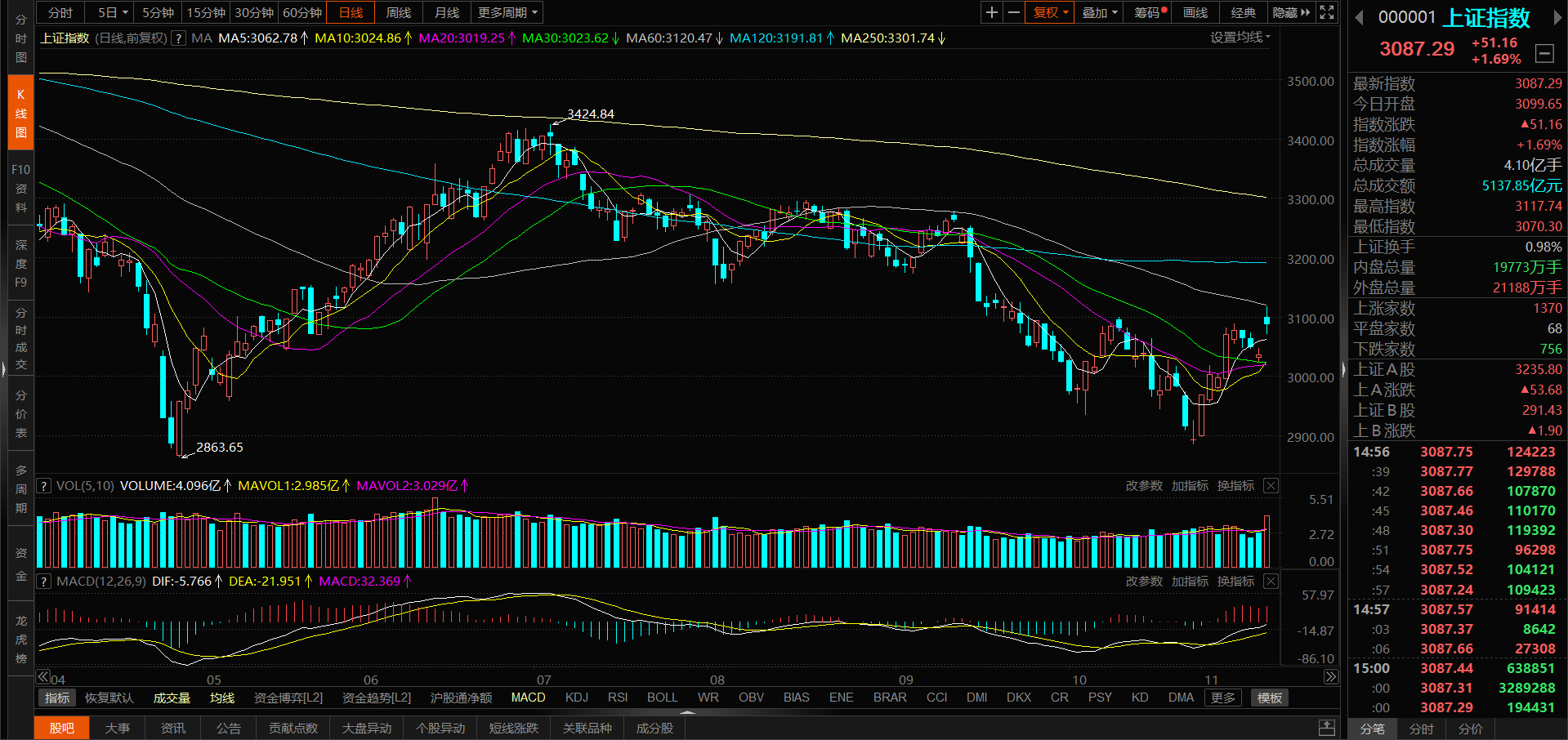This screenshot has width=1568, height=740.
Task: Close the VOL indicator panel
Action: coord(1271,486)
